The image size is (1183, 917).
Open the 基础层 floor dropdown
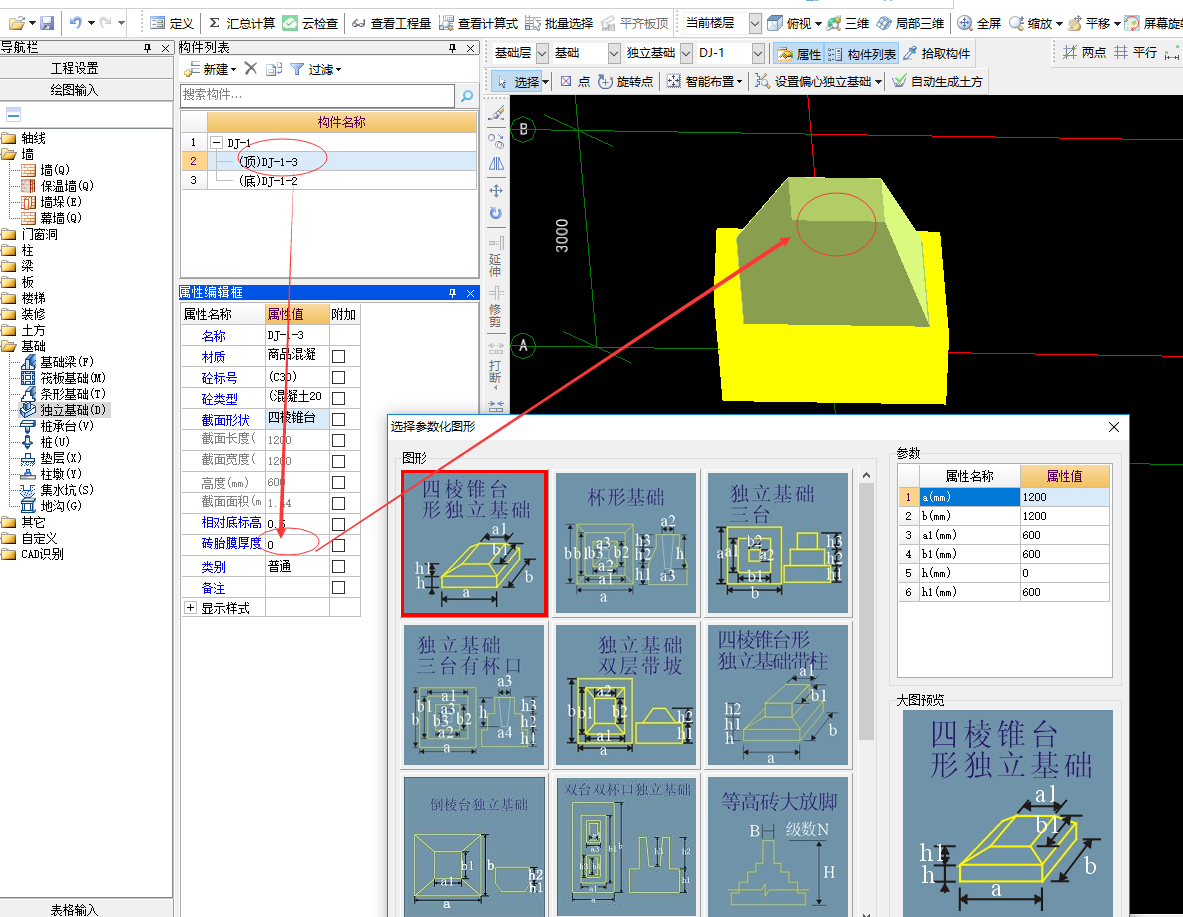point(542,54)
